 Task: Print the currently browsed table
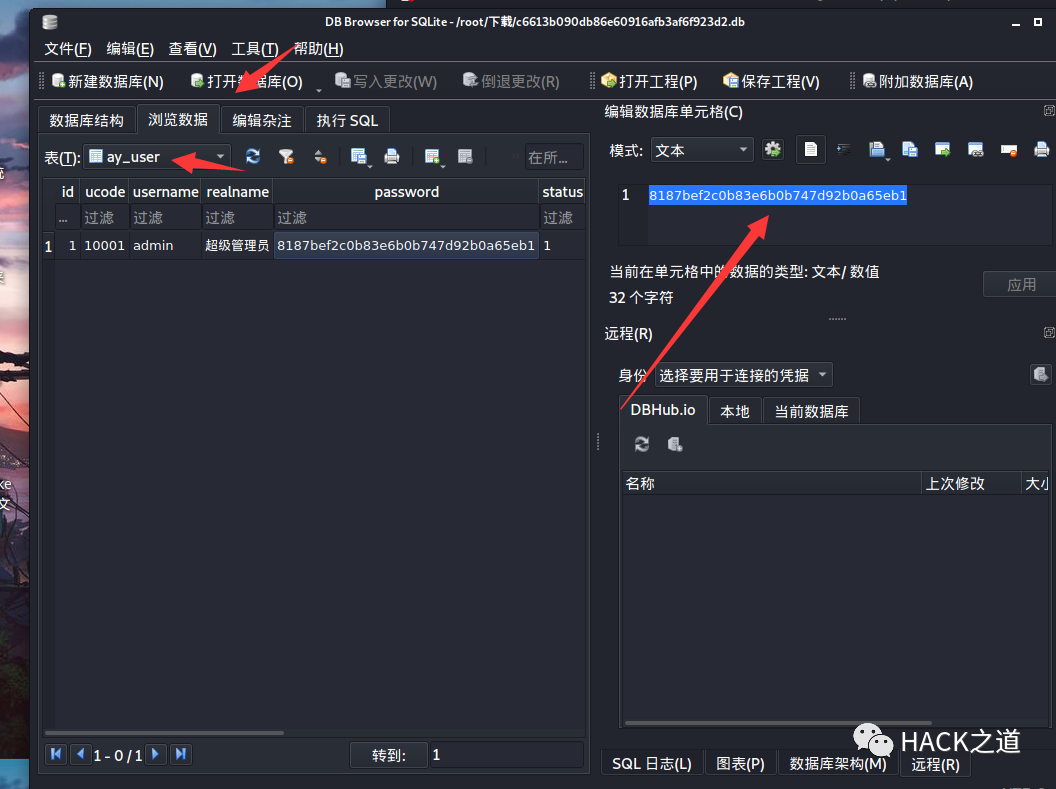pos(391,157)
